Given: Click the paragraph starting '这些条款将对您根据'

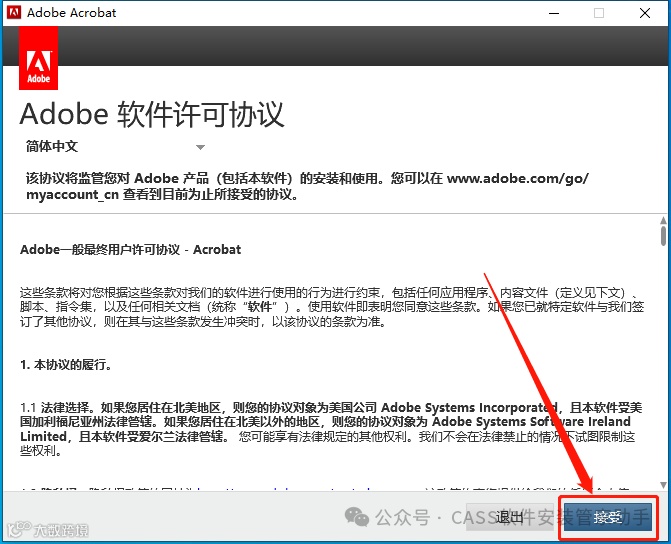Looking at the screenshot, I should pos(332,307).
